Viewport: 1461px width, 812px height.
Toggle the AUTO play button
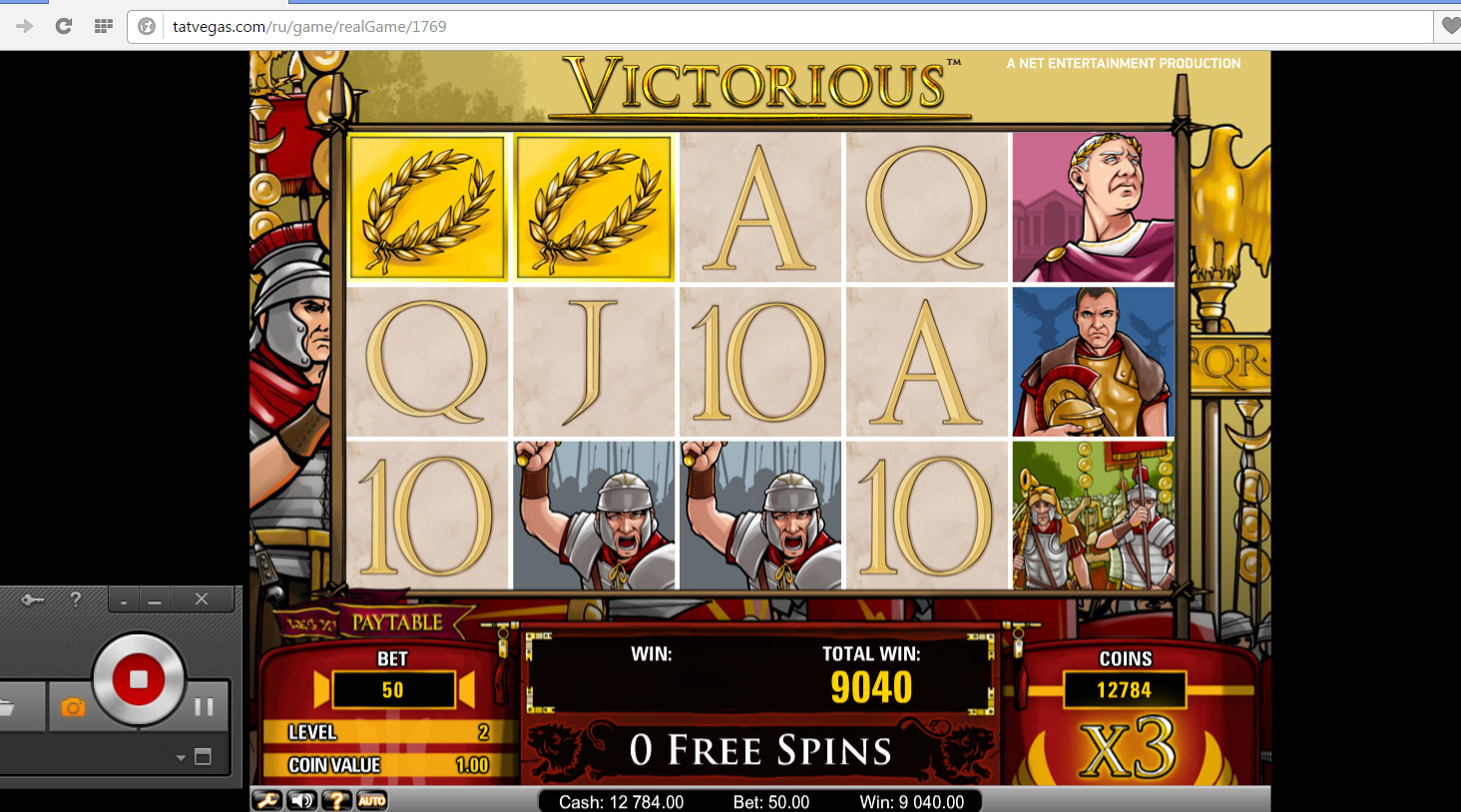tap(372, 800)
